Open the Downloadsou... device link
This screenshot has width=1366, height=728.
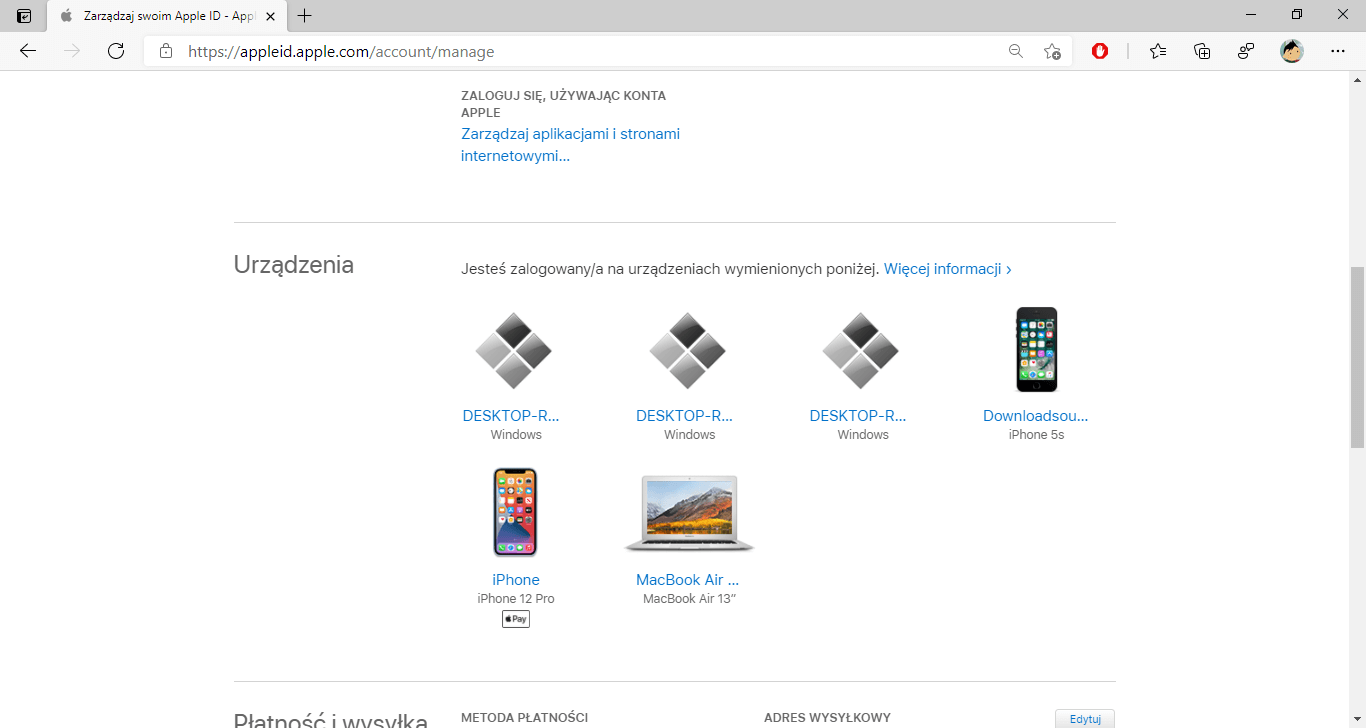point(1036,416)
